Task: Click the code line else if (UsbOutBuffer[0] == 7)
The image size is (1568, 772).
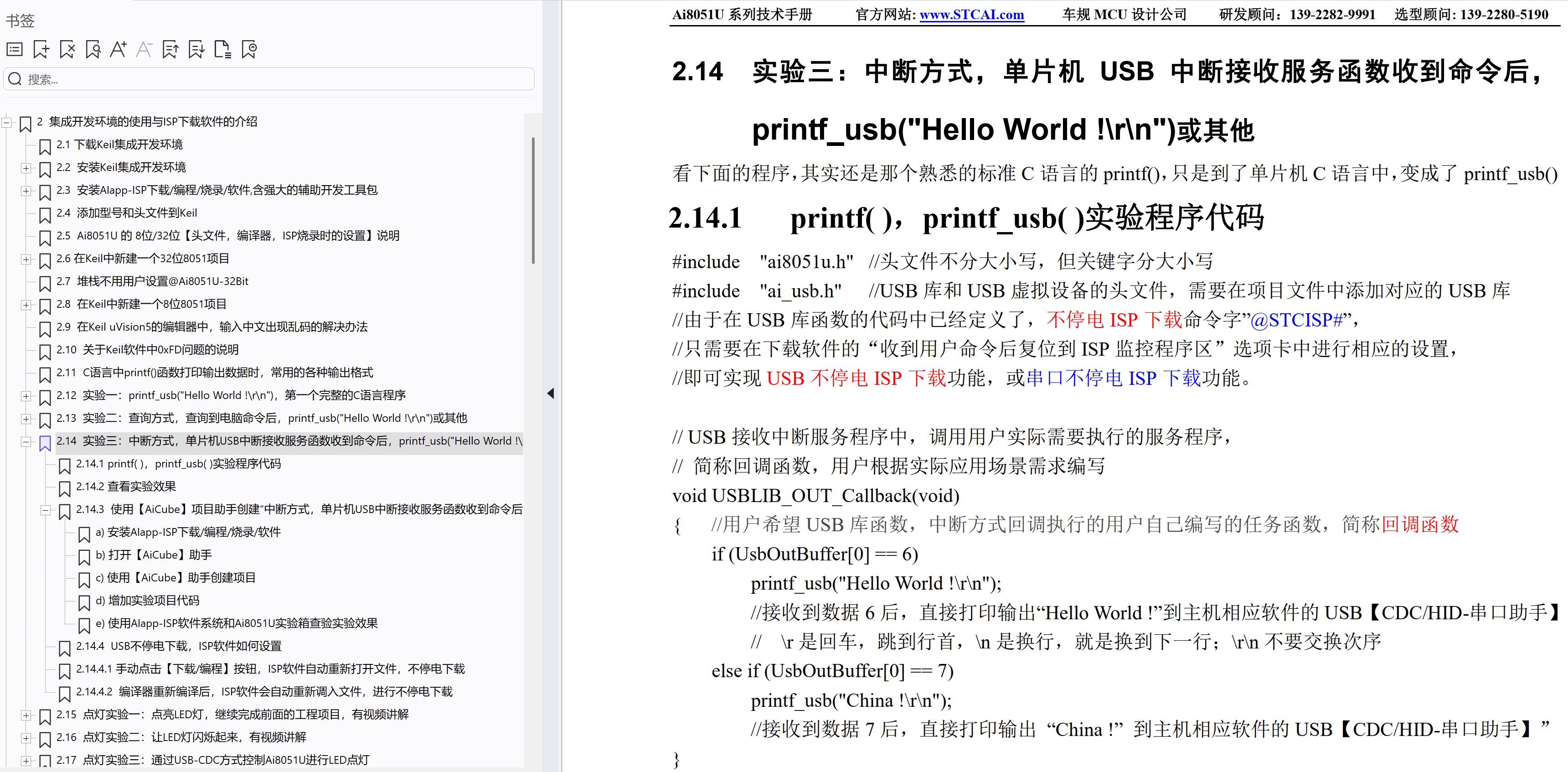Action: click(x=832, y=671)
